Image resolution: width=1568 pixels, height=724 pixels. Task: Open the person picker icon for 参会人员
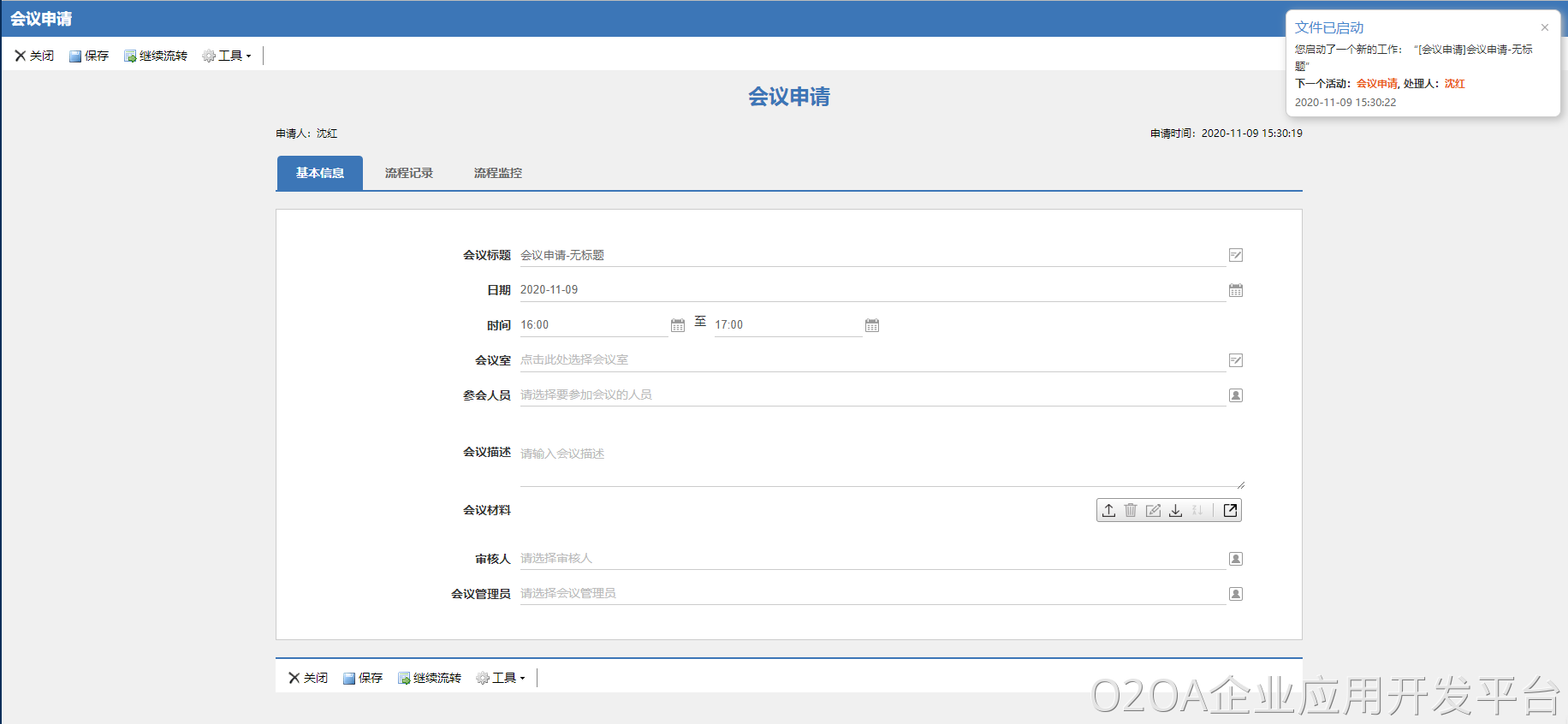[1236, 395]
